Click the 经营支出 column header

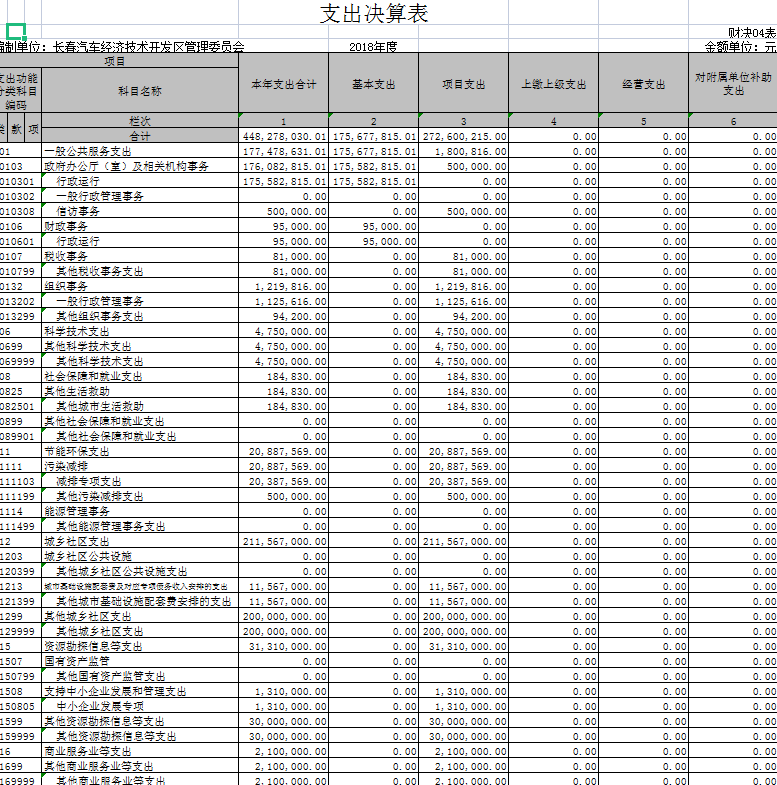[643, 85]
